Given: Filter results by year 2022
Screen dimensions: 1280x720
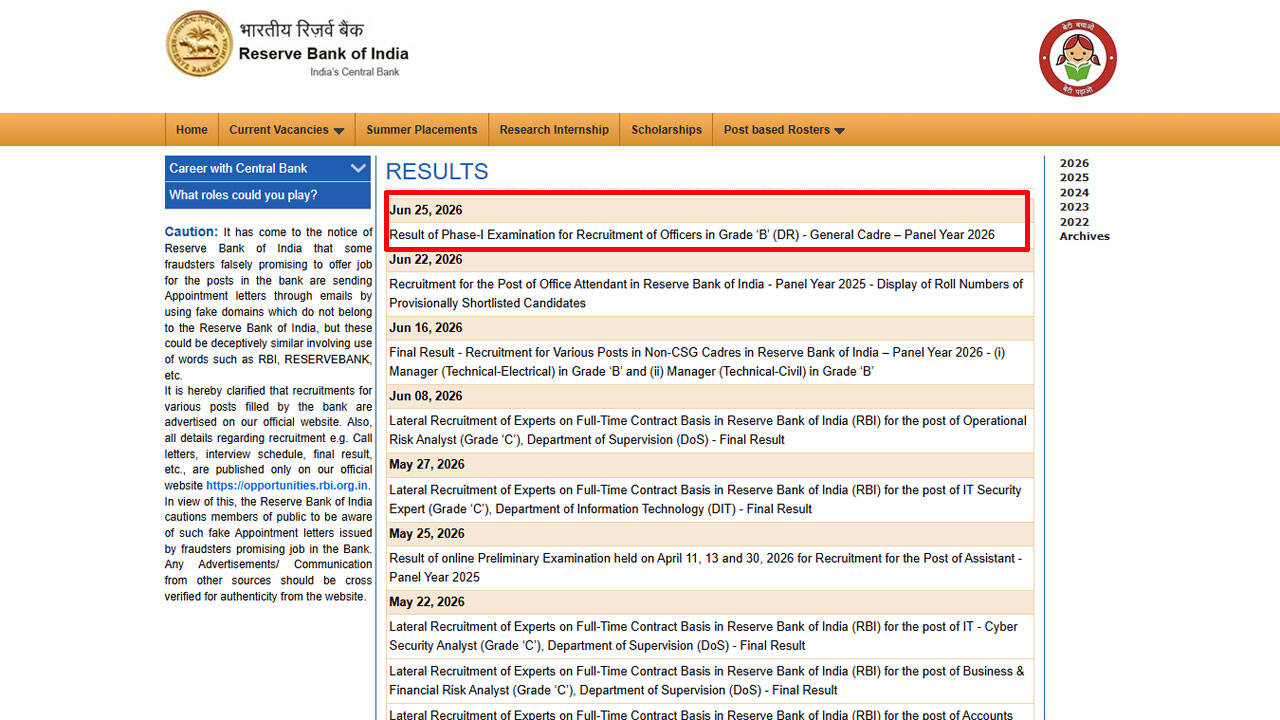Looking at the screenshot, I should point(1074,222).
